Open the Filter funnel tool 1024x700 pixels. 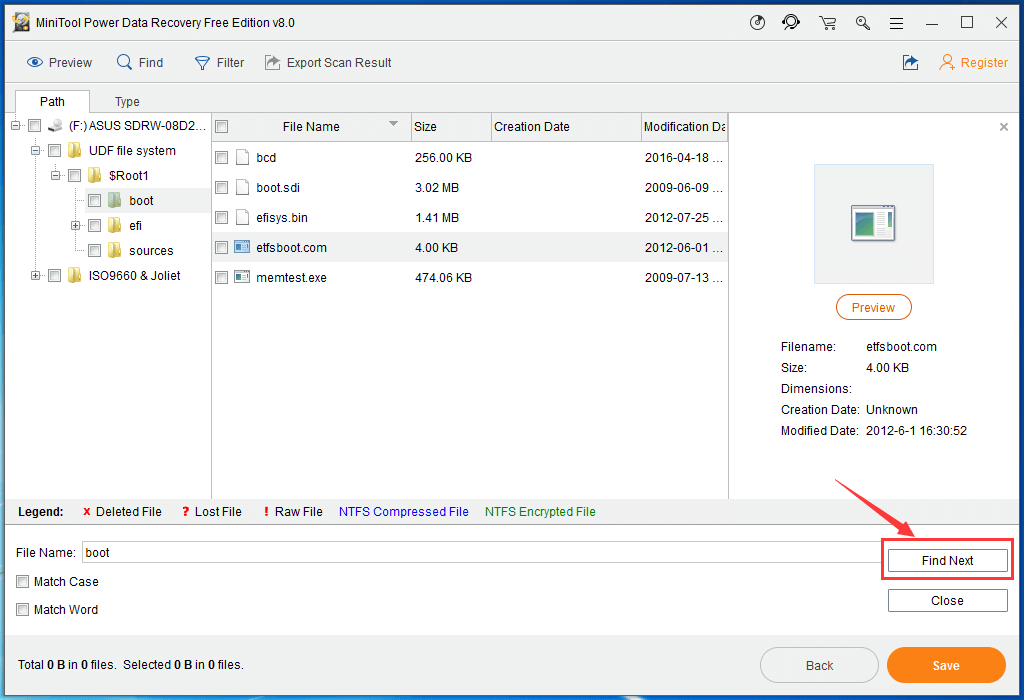click(x=202, y=63)
